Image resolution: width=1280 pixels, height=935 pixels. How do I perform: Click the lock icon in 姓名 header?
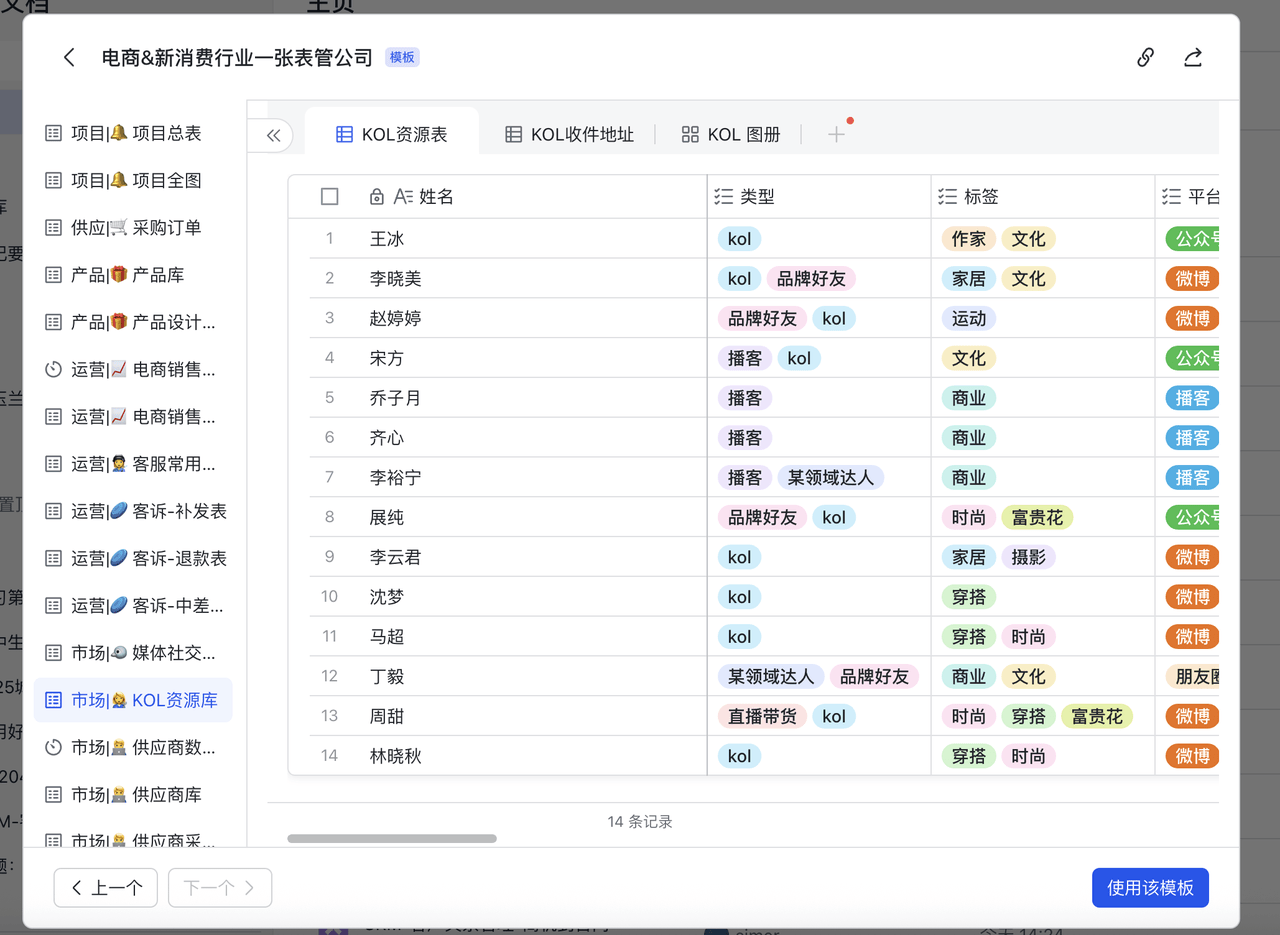(x=377, y=197)
